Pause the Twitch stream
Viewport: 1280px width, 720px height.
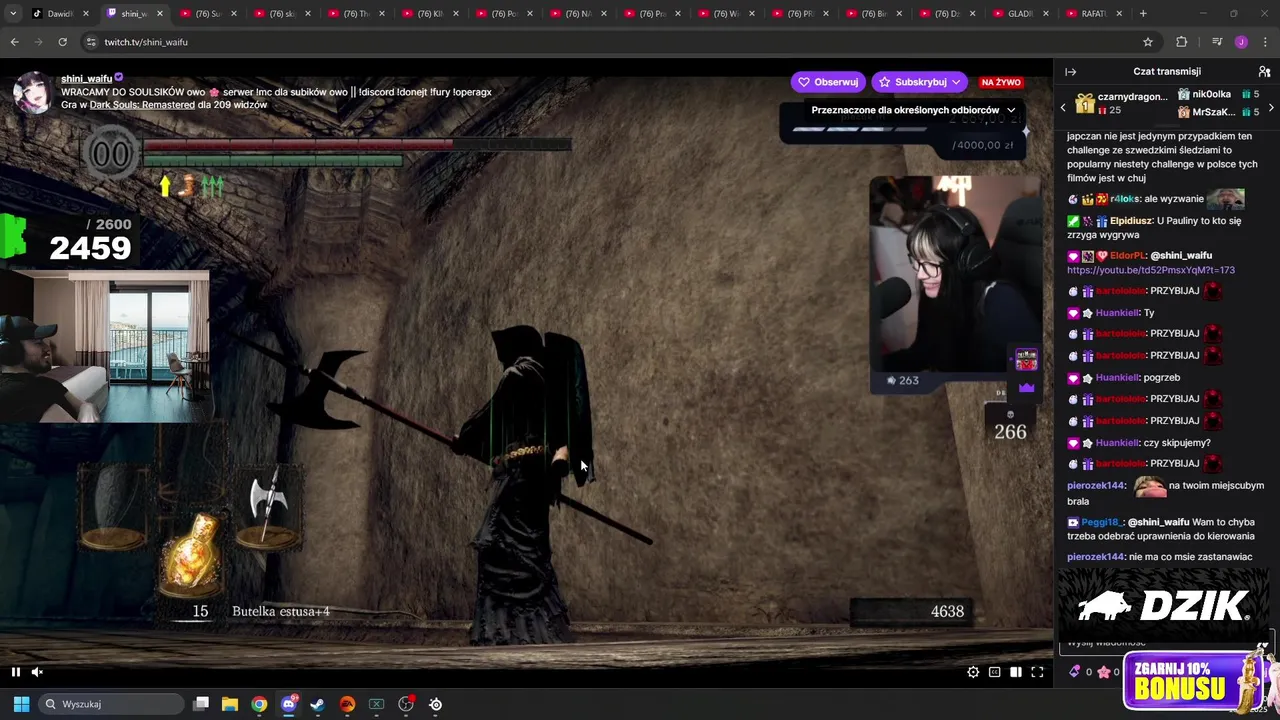pos(15,672)
